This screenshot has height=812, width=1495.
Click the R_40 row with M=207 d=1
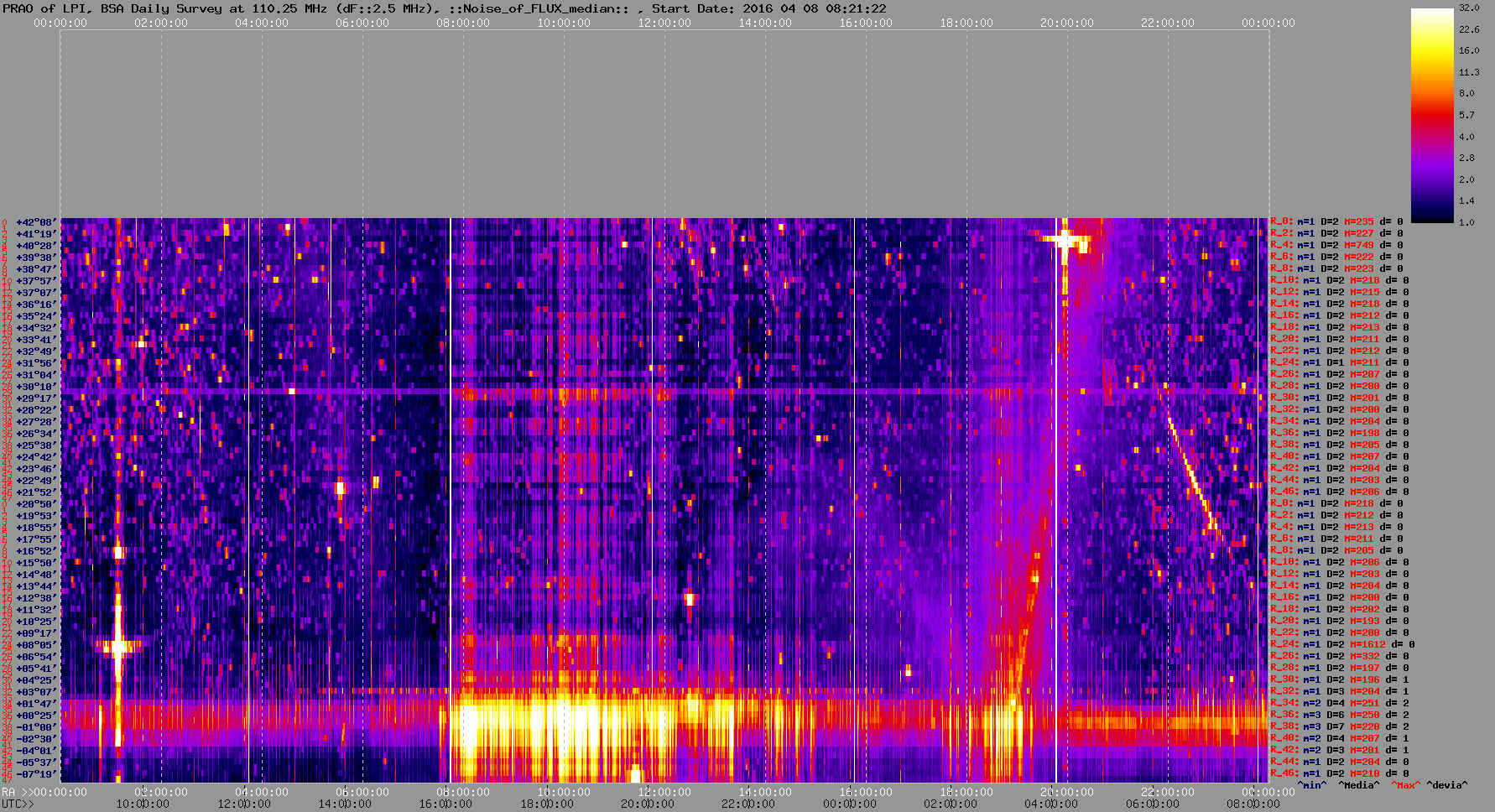(x=1340, y=739)
